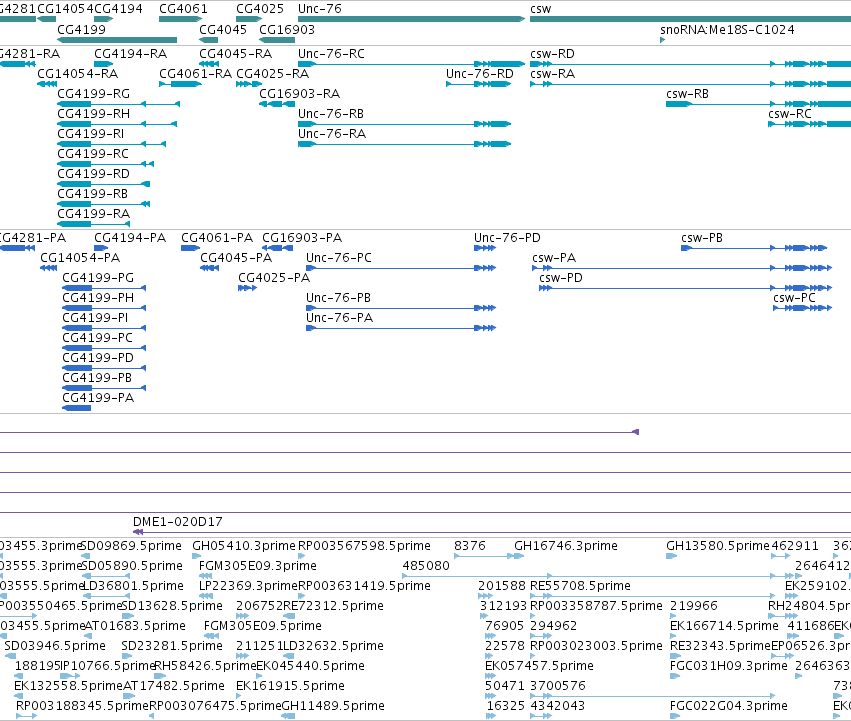Select transcript label Unc-76-RB
851x721 pixels.
331,114
